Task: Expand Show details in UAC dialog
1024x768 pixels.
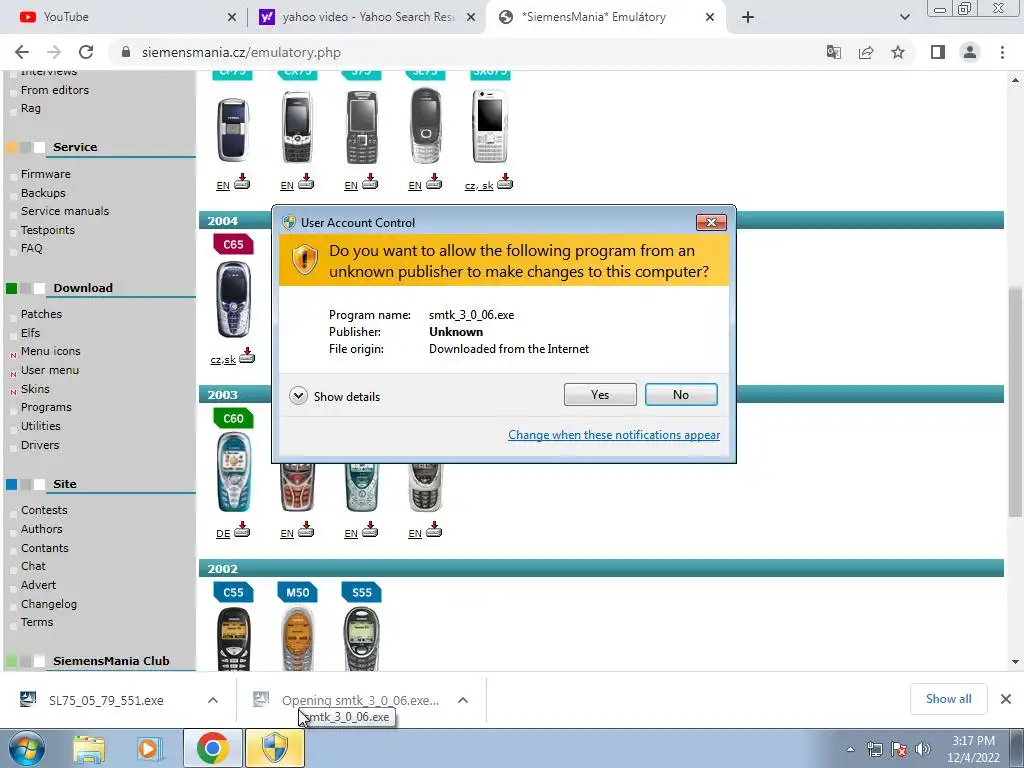Action: 334,396
